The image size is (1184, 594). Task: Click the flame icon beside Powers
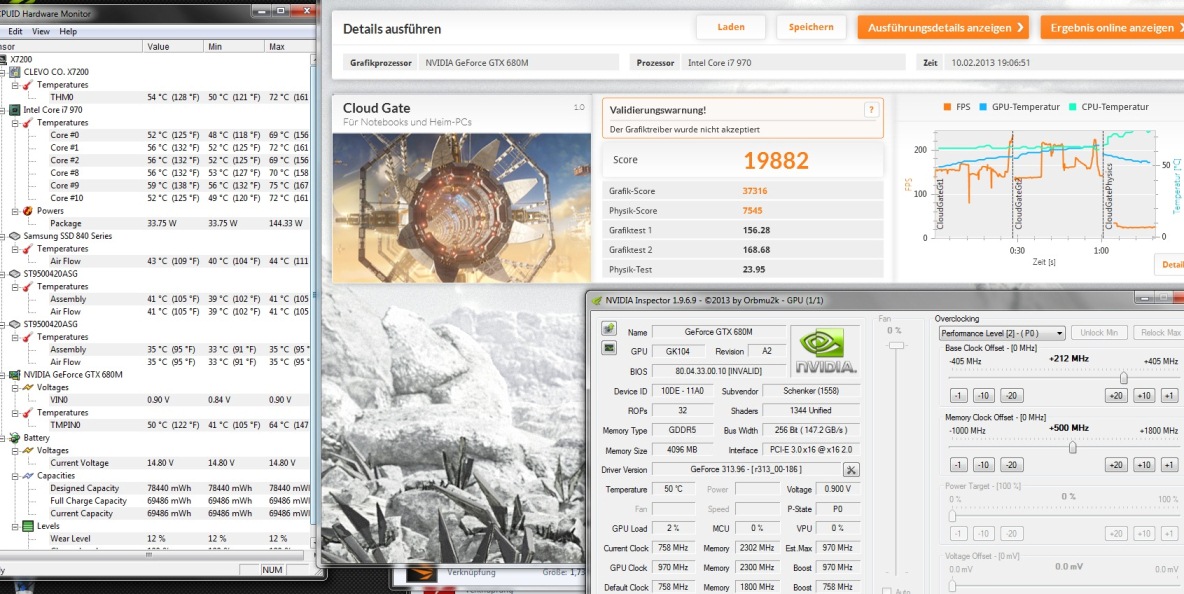click(29, 211)
